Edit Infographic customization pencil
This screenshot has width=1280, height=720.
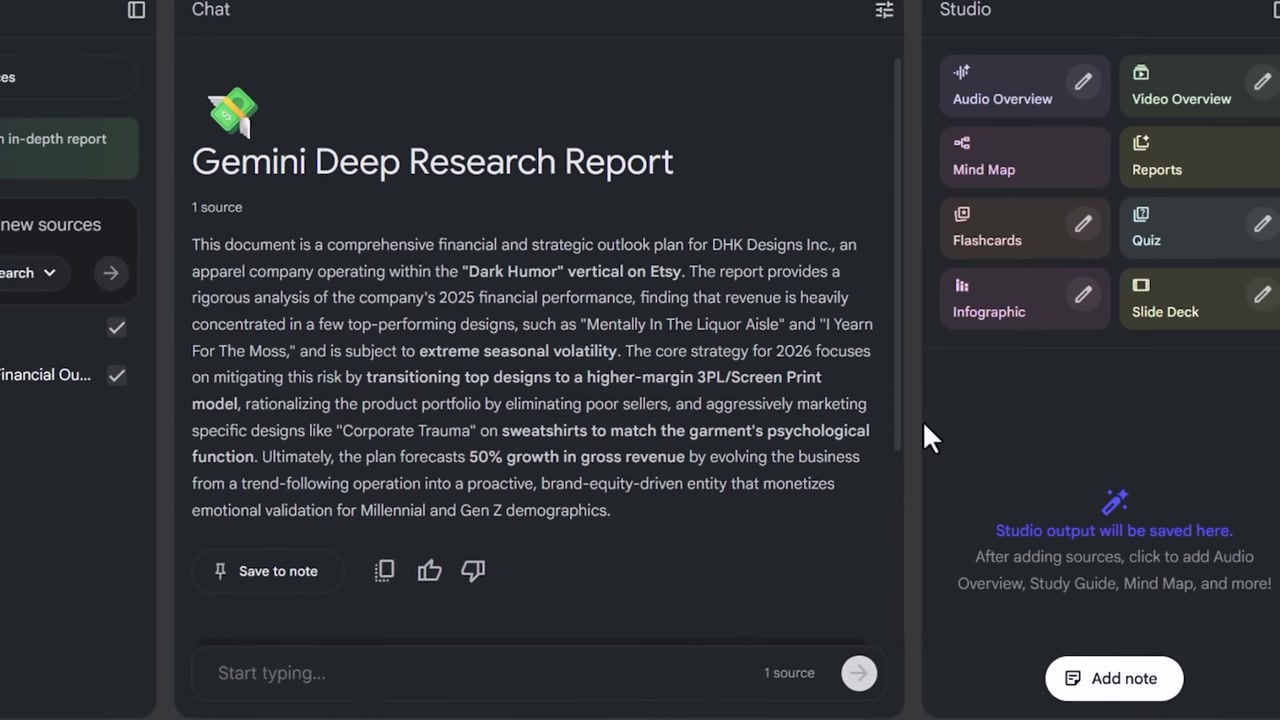pyautogui.click(x=1083, y=296)
